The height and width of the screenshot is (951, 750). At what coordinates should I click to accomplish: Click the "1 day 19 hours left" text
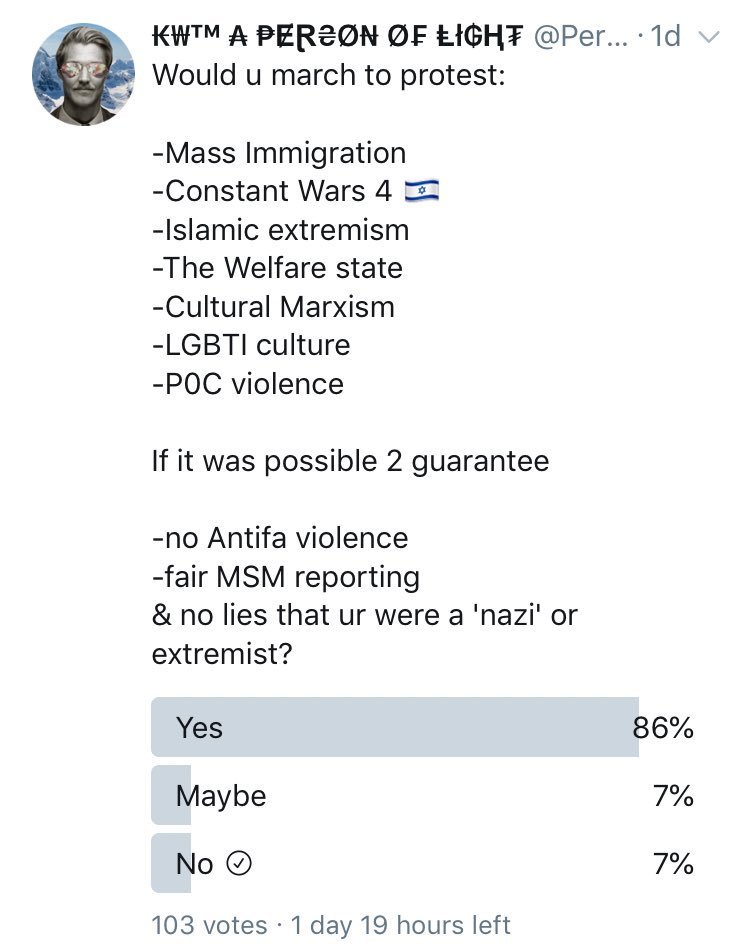pos(401,925)
